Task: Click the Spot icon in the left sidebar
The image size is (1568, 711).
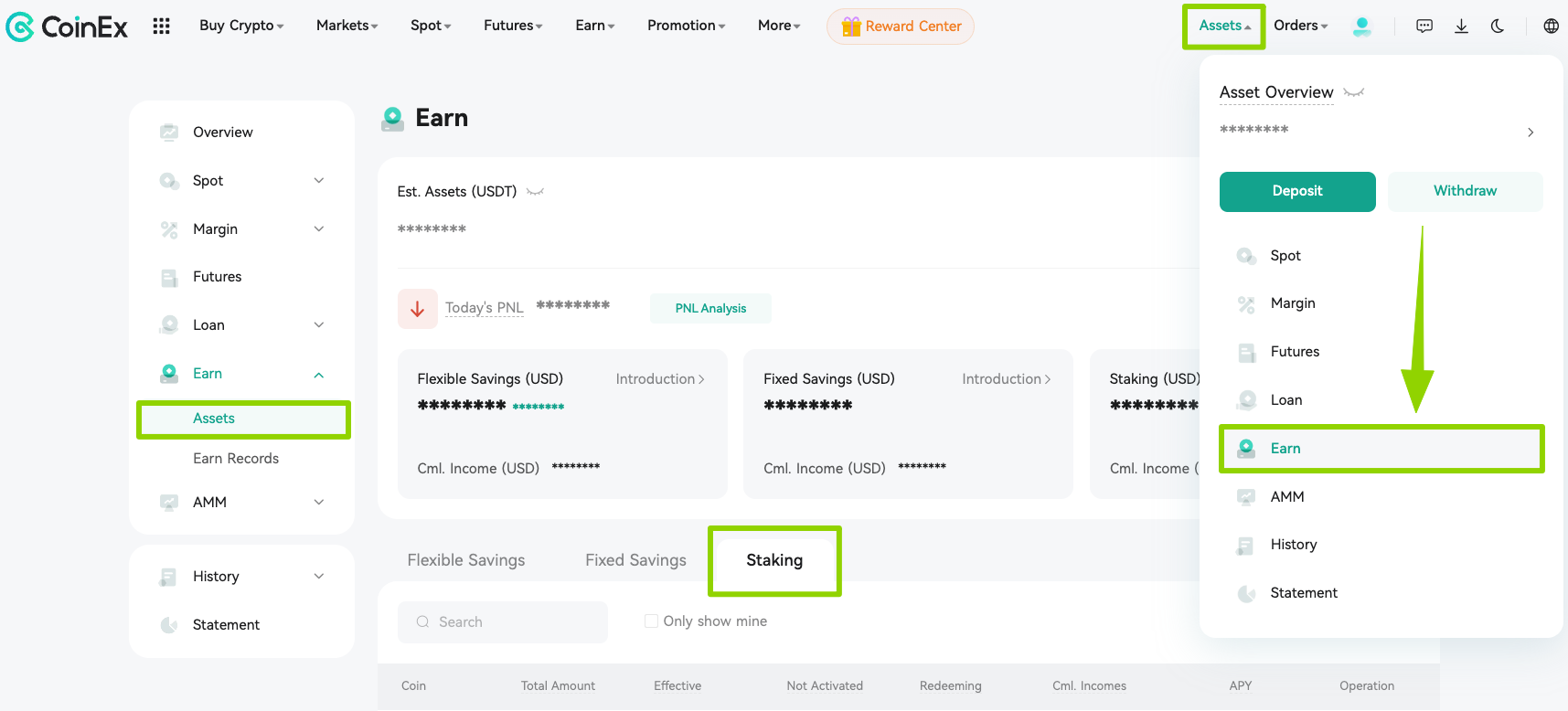Action: click(169, 181)
